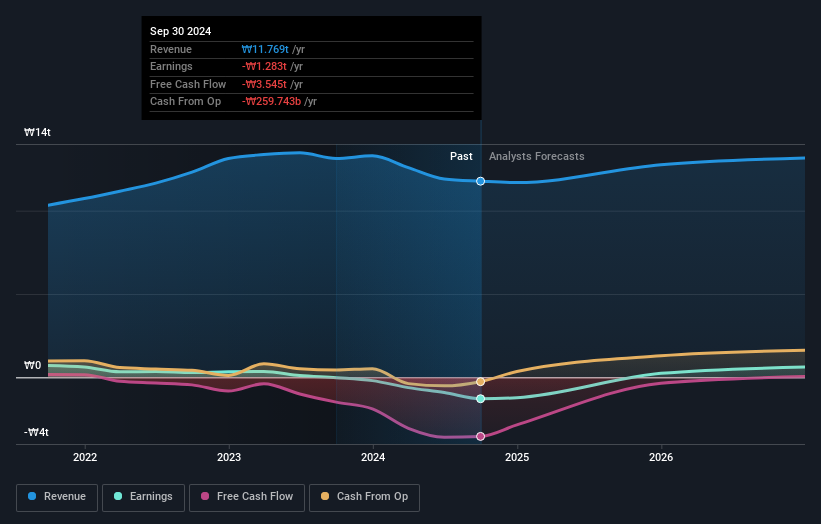The width and height of the screenshot is (821, 524).
Task: Click the Cash From Op label in tooltip
Action: pos(185,102)
